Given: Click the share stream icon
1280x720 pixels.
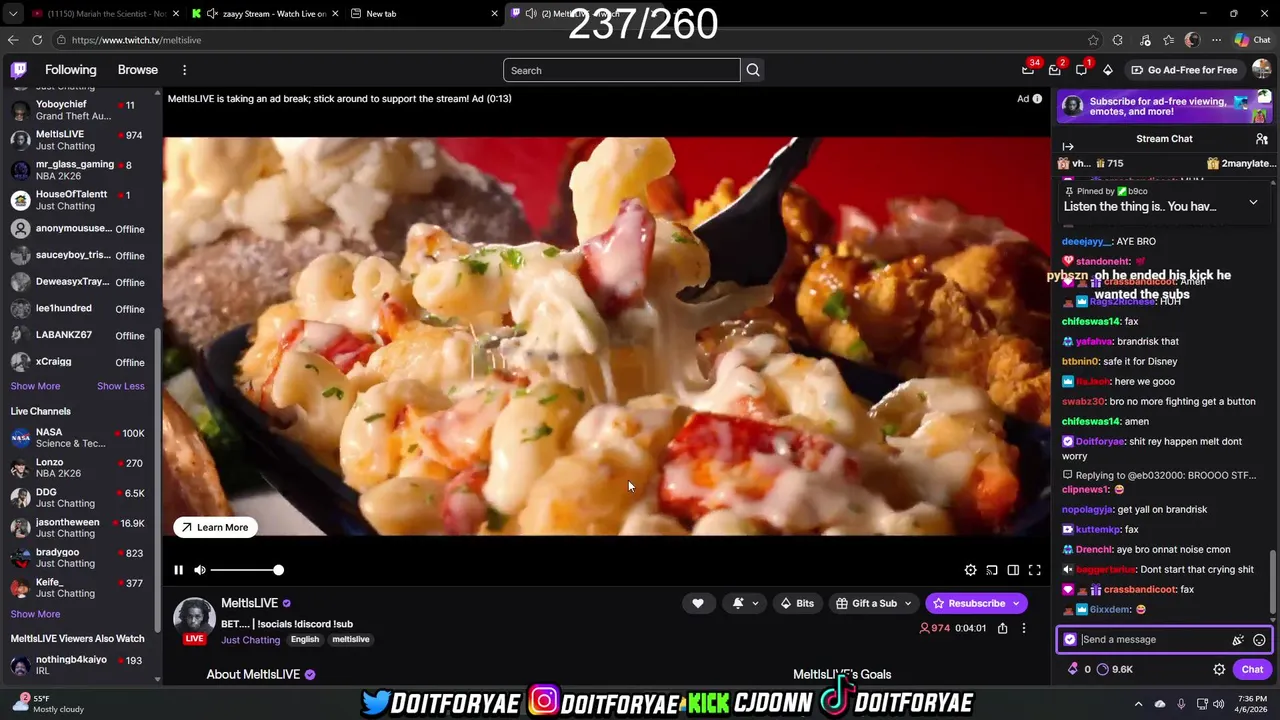Looking at the screenshot, I should tap(1002, 628).
